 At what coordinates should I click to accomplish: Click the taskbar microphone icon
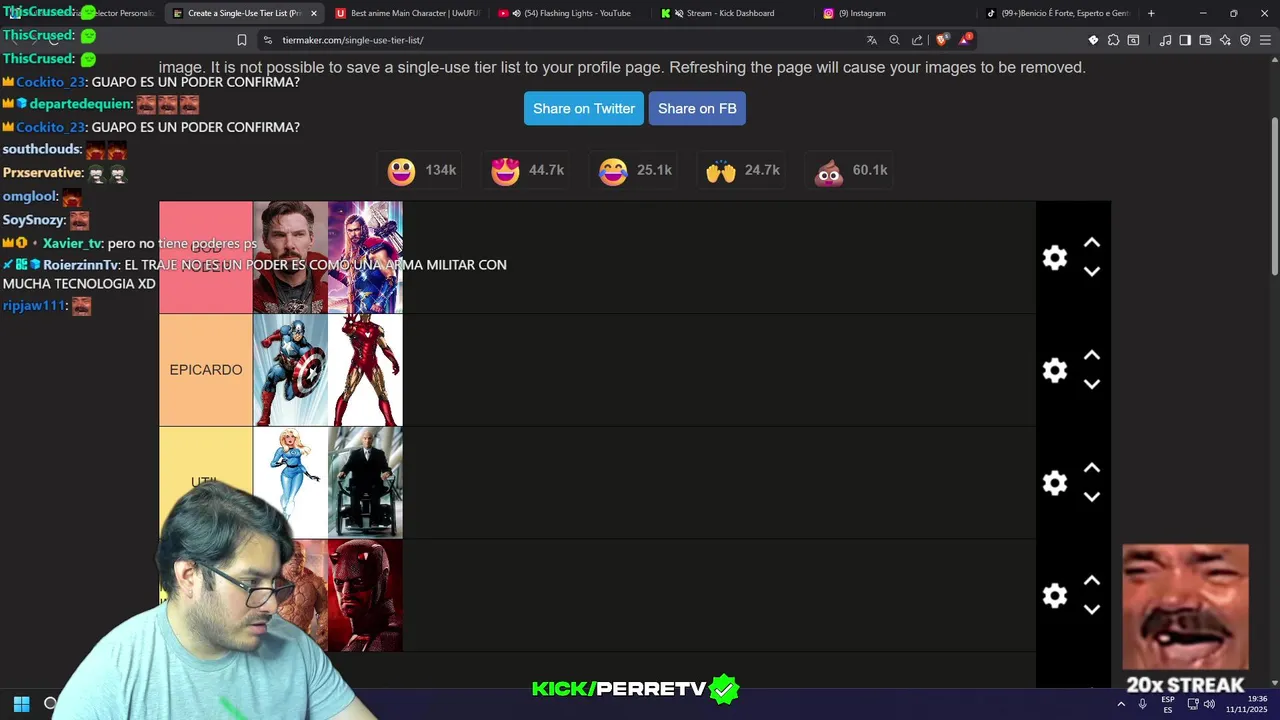1143,704
